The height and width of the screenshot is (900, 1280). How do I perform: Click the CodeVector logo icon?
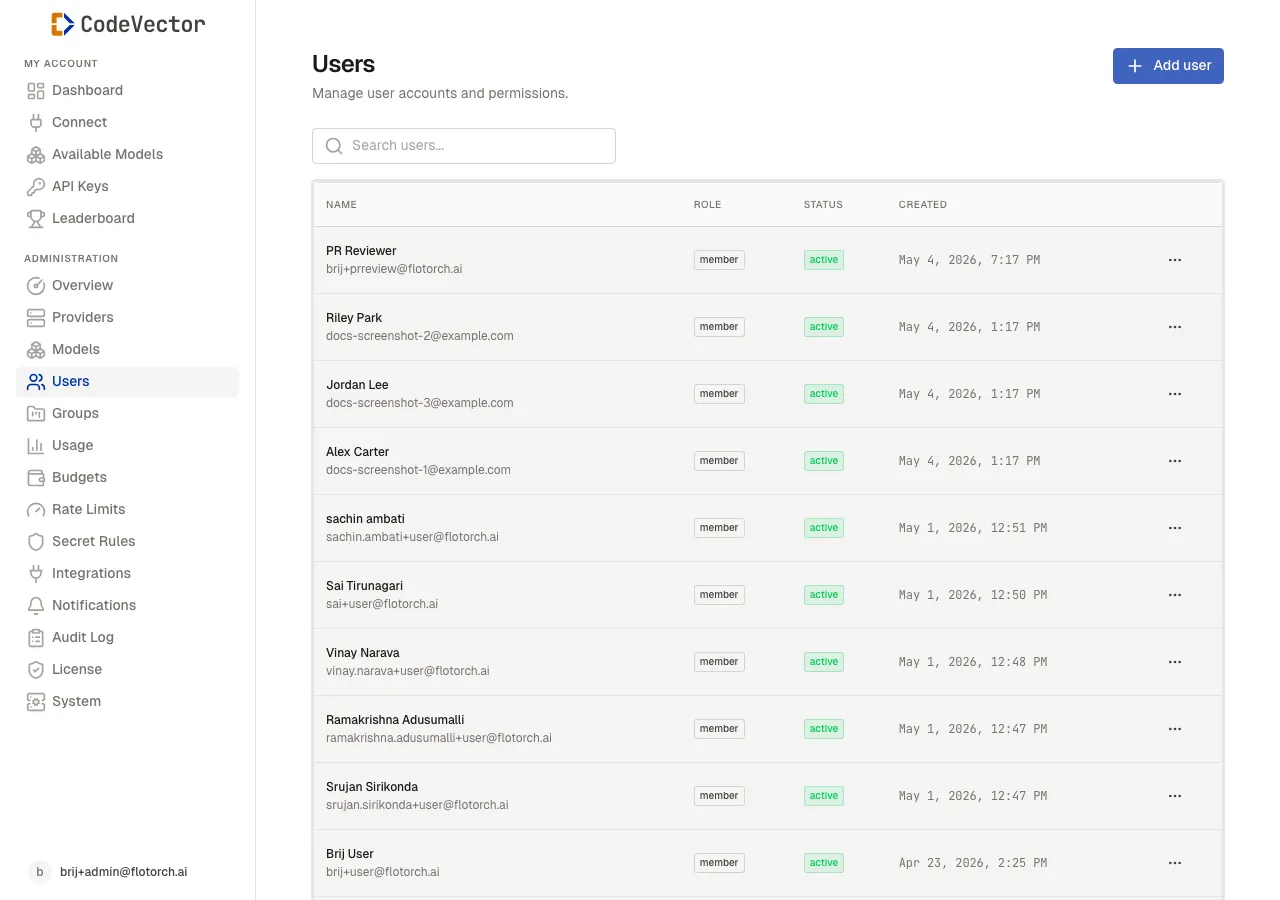(62, 24)
